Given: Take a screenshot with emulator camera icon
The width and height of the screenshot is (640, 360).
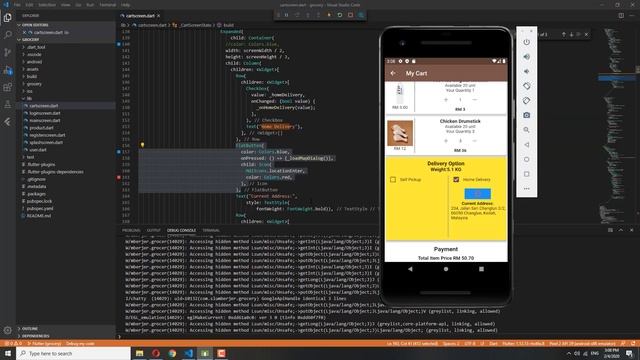Looking at the screenshot, I should pos(527,116).
